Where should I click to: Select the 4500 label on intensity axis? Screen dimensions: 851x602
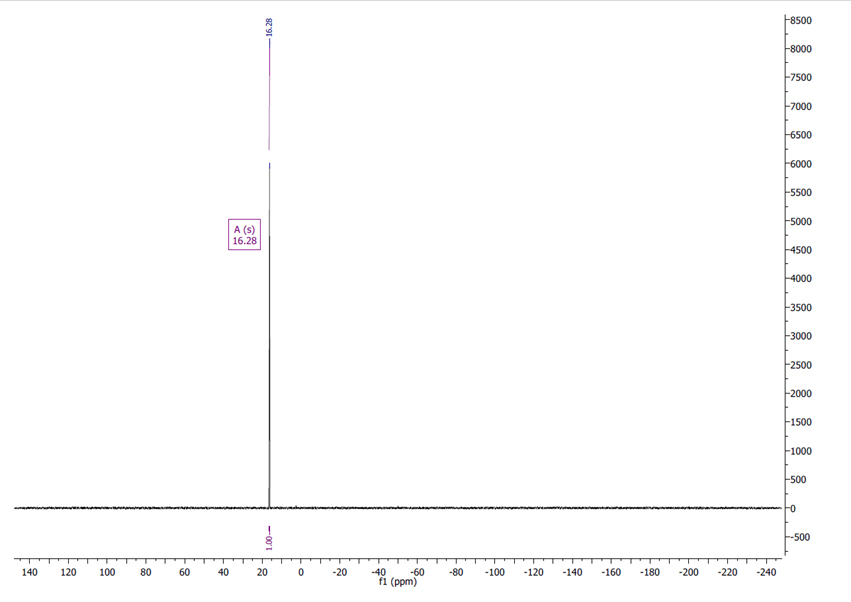coord(801,250)
